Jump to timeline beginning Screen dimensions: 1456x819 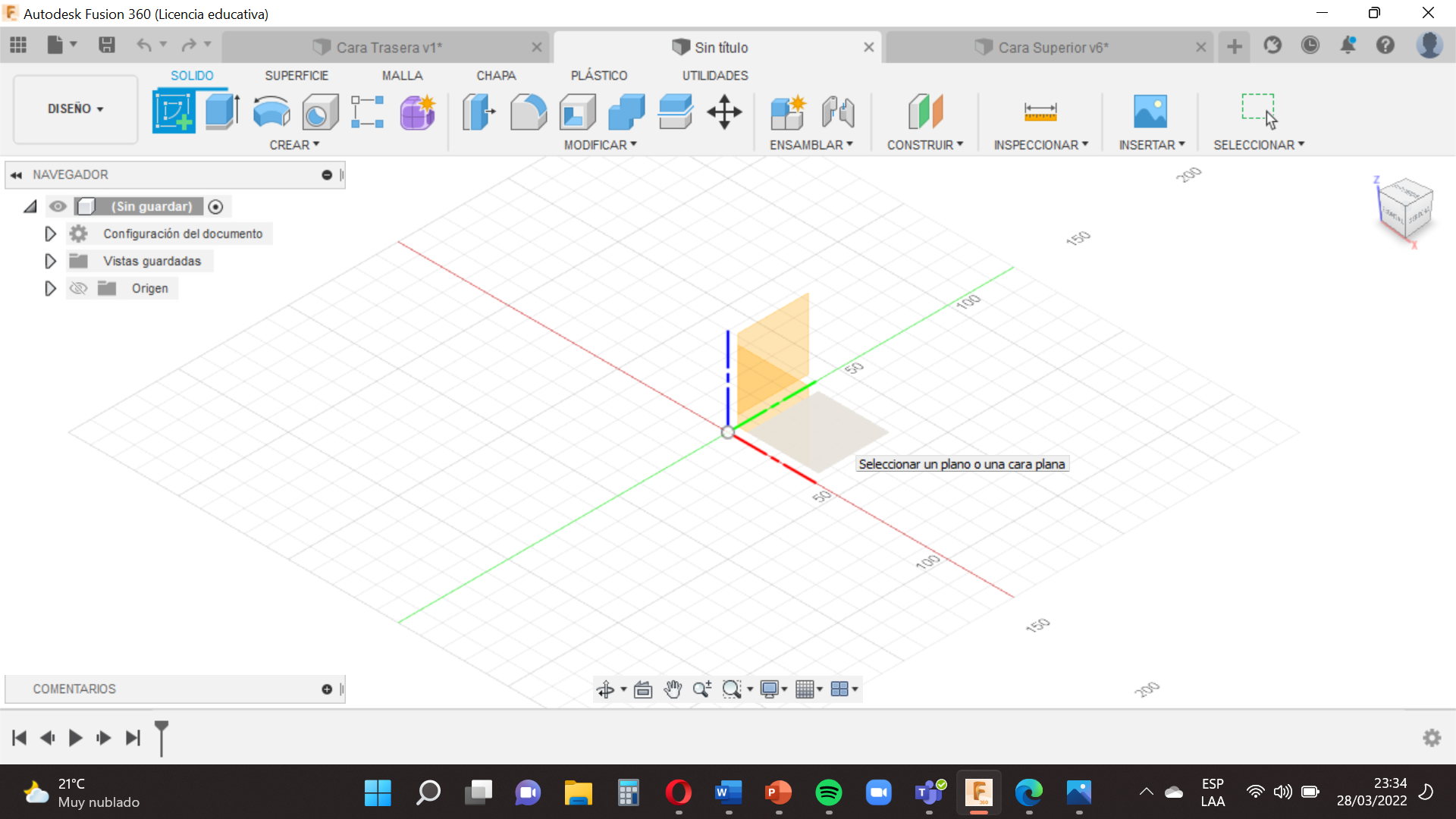pos(20,738)
